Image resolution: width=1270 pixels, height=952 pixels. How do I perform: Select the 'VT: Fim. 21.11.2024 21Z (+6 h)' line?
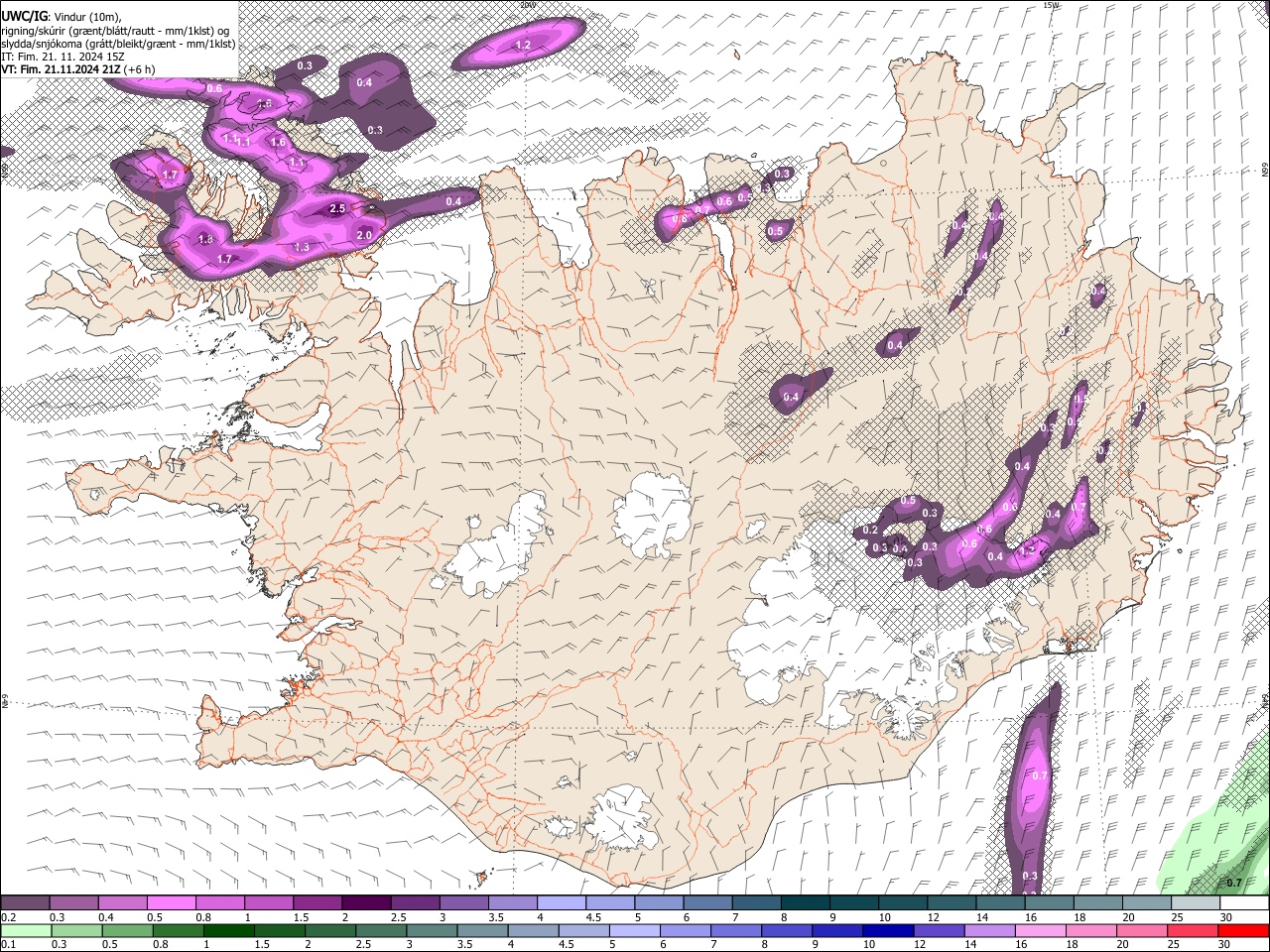point(77,69)
